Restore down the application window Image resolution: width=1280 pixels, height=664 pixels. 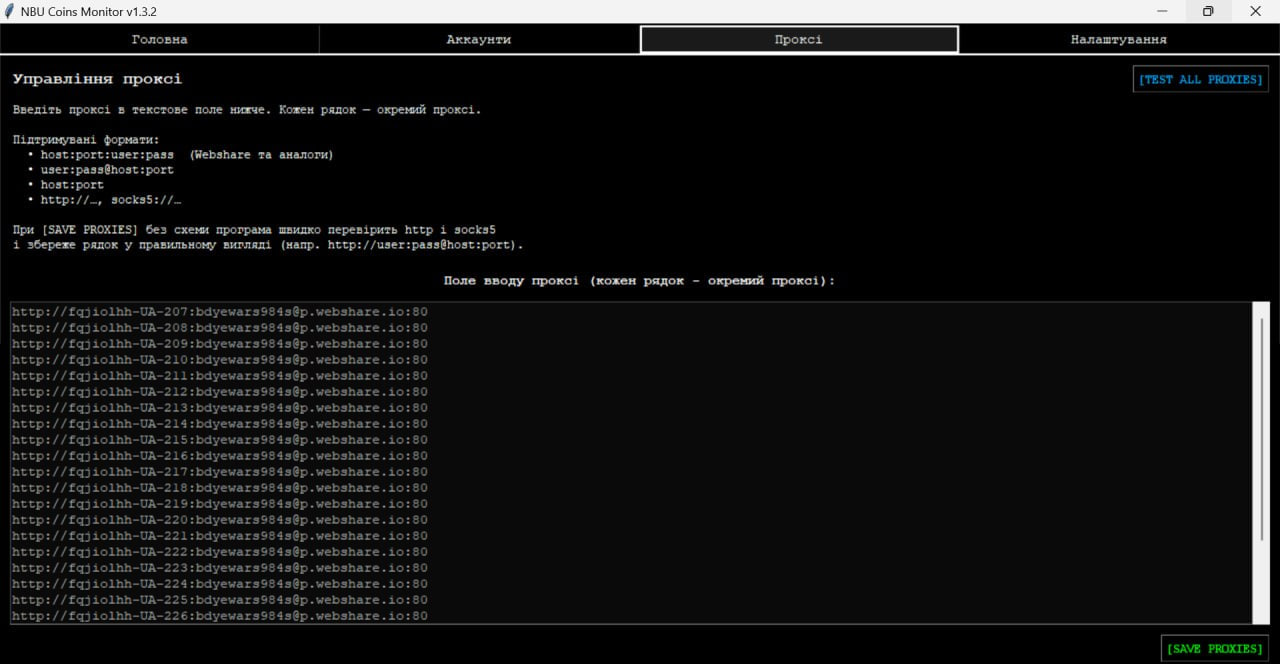coord(1209,11)
